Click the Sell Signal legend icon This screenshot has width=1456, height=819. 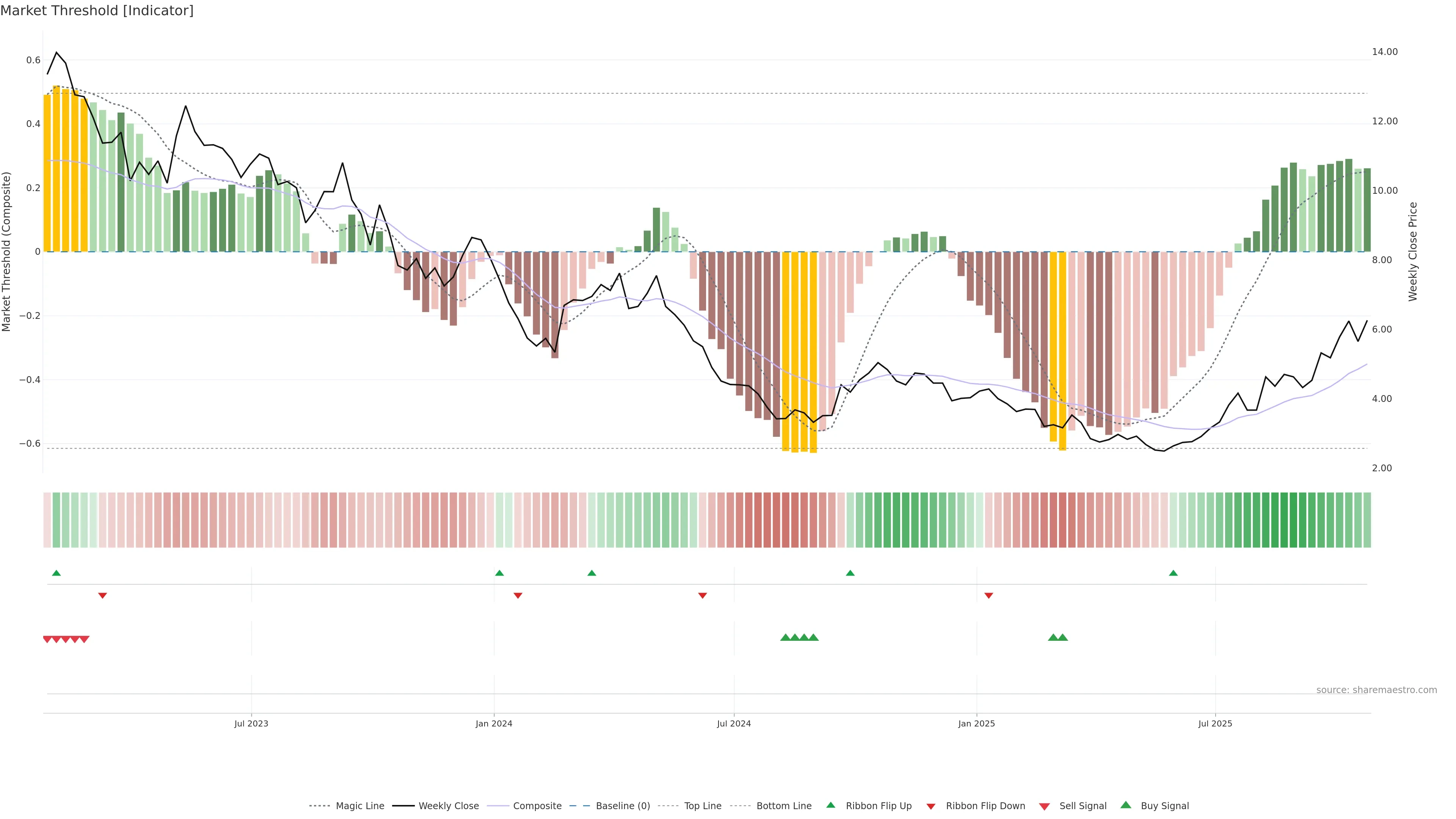(1044, 806)
